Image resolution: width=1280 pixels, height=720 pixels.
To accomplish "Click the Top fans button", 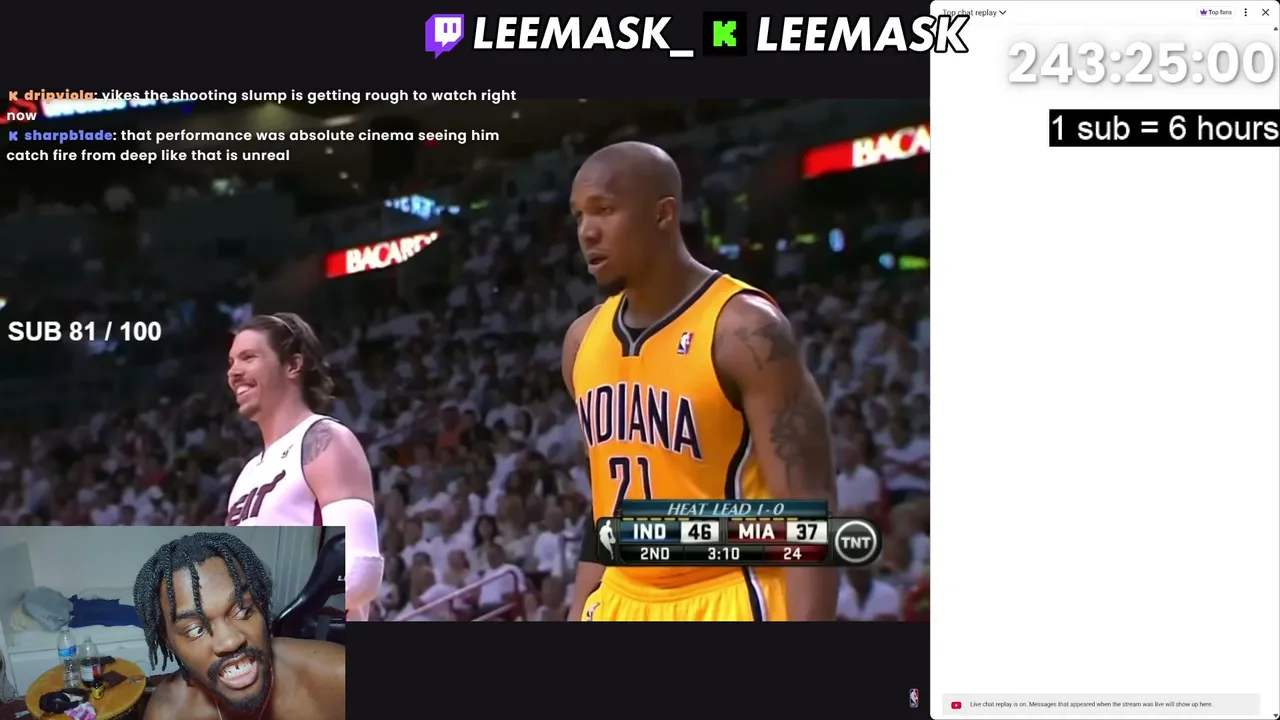I will tap(1216, 13).
